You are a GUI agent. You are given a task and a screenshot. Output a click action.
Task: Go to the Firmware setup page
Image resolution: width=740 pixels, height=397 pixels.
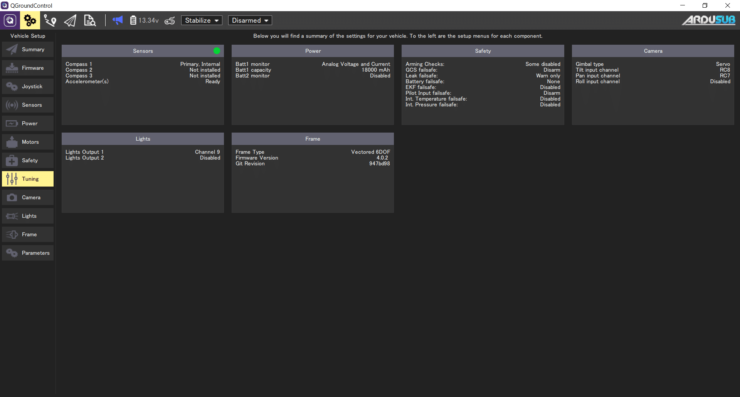(28, 68)
